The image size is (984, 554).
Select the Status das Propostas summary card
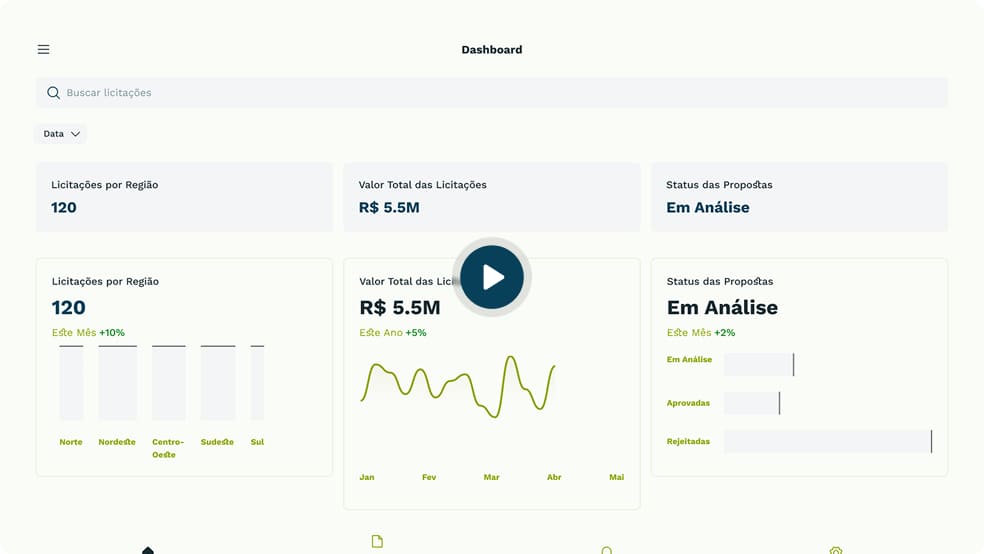[798, 197]
